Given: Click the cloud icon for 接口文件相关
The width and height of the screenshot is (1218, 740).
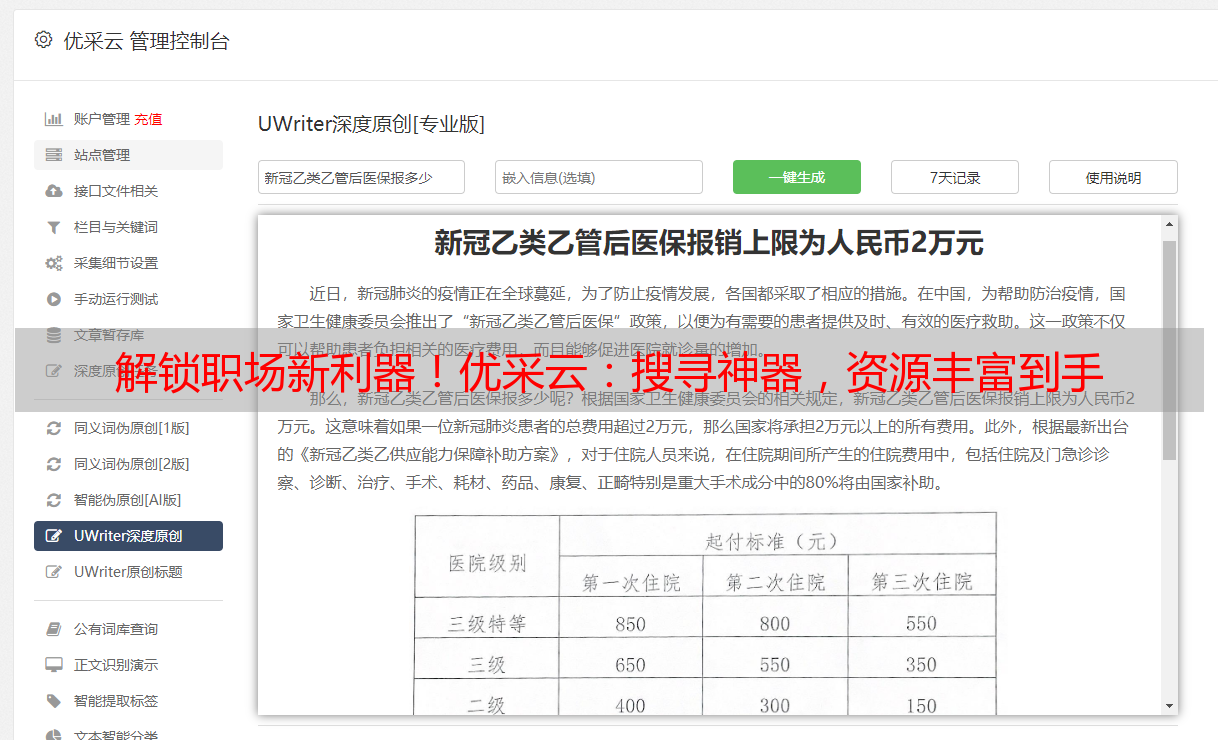Looking at the screenshot, I should click(x=53, y=191).
